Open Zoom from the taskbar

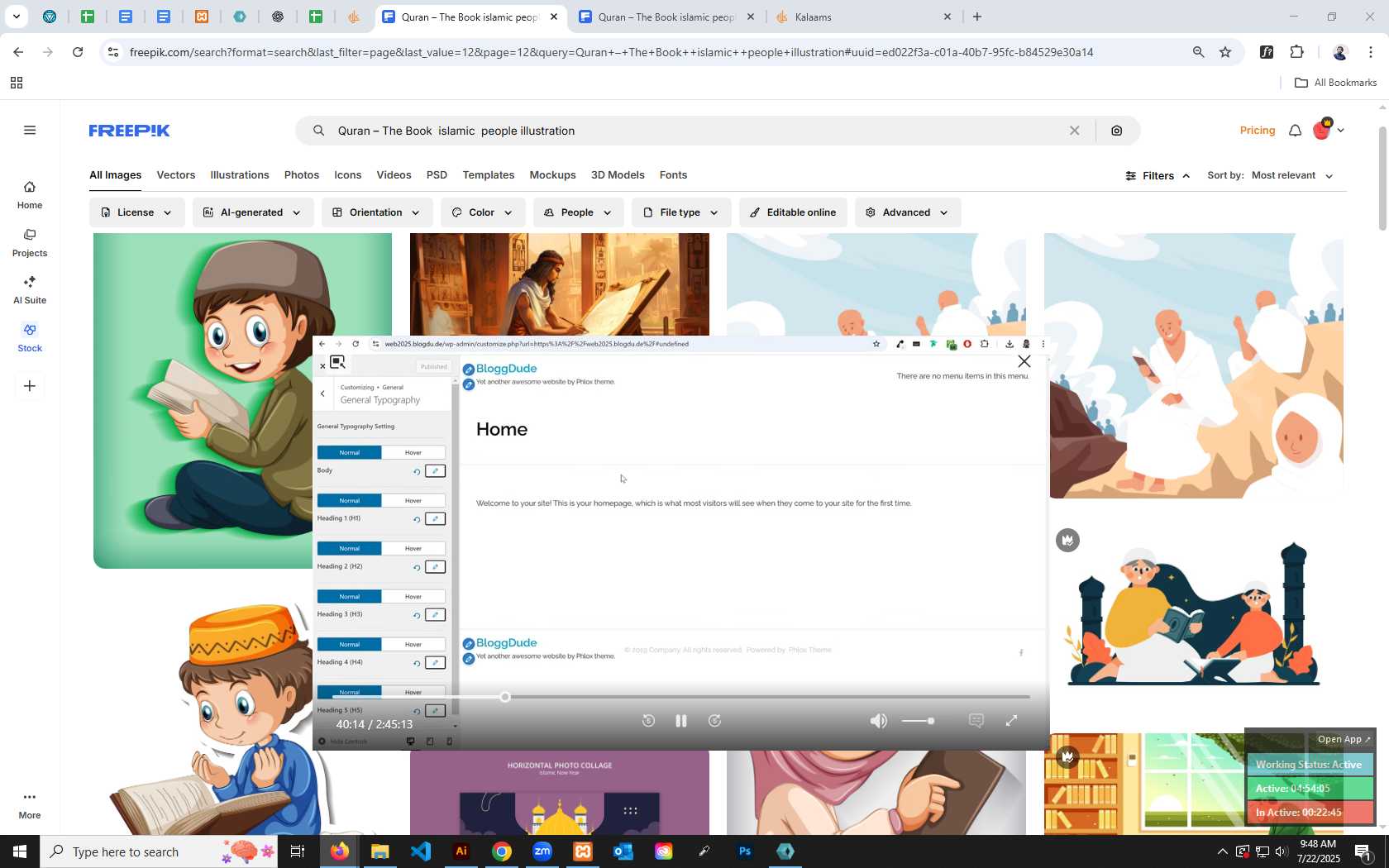[x=542, y=851]
